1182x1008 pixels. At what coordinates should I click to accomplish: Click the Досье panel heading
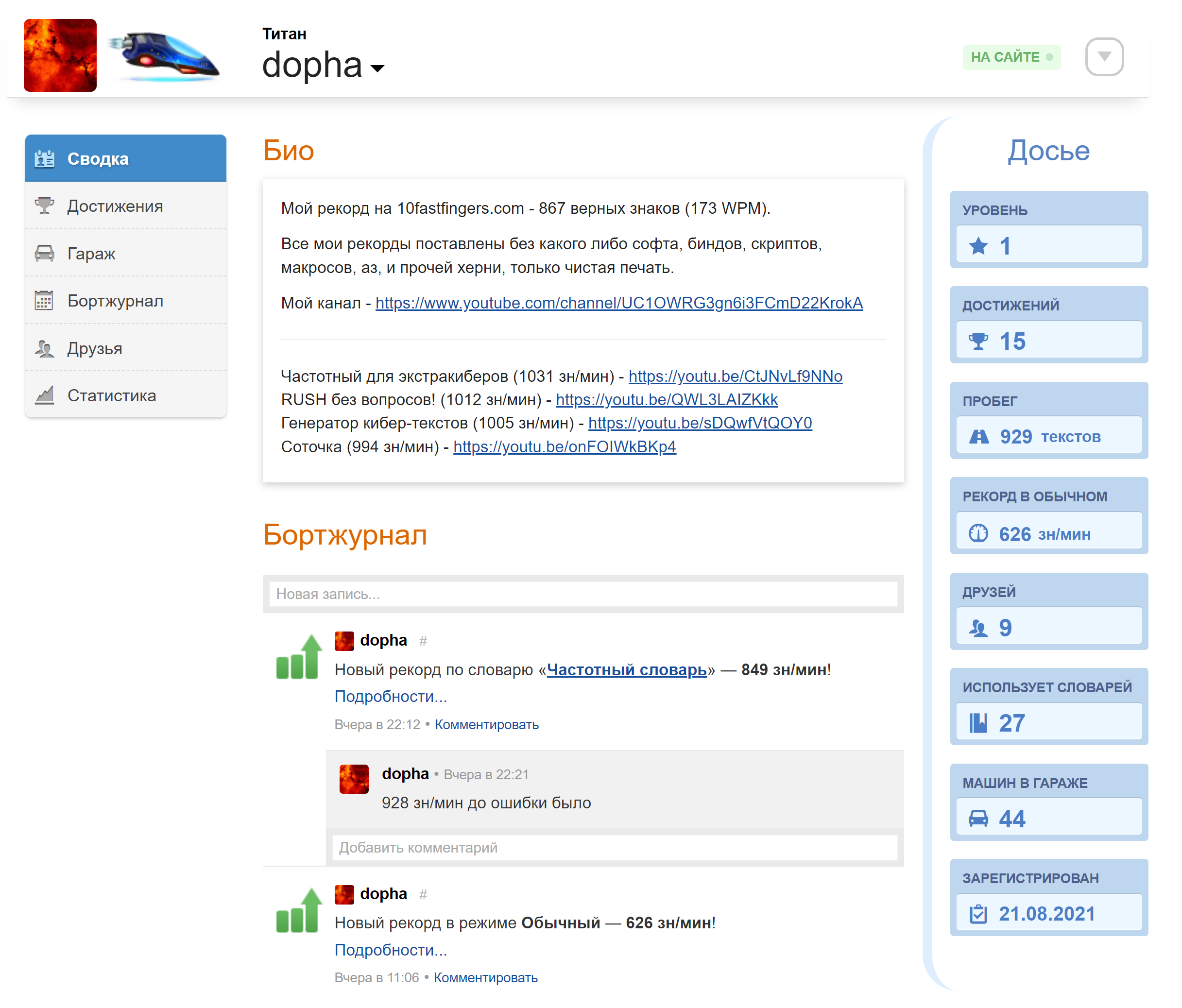click(x=1048, y=151)
